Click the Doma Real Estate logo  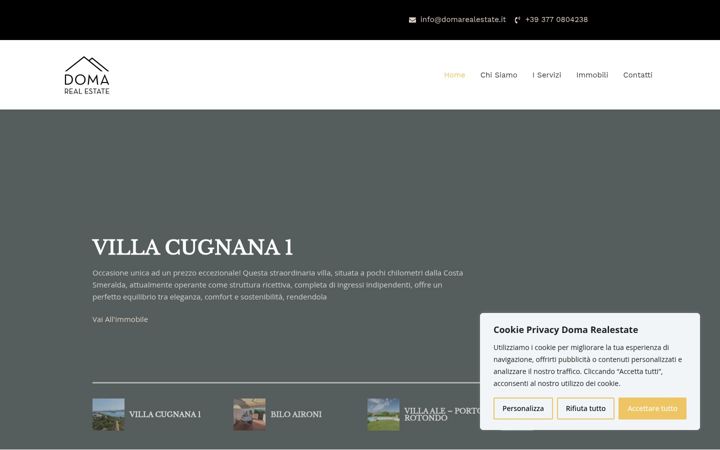(87, 75)
